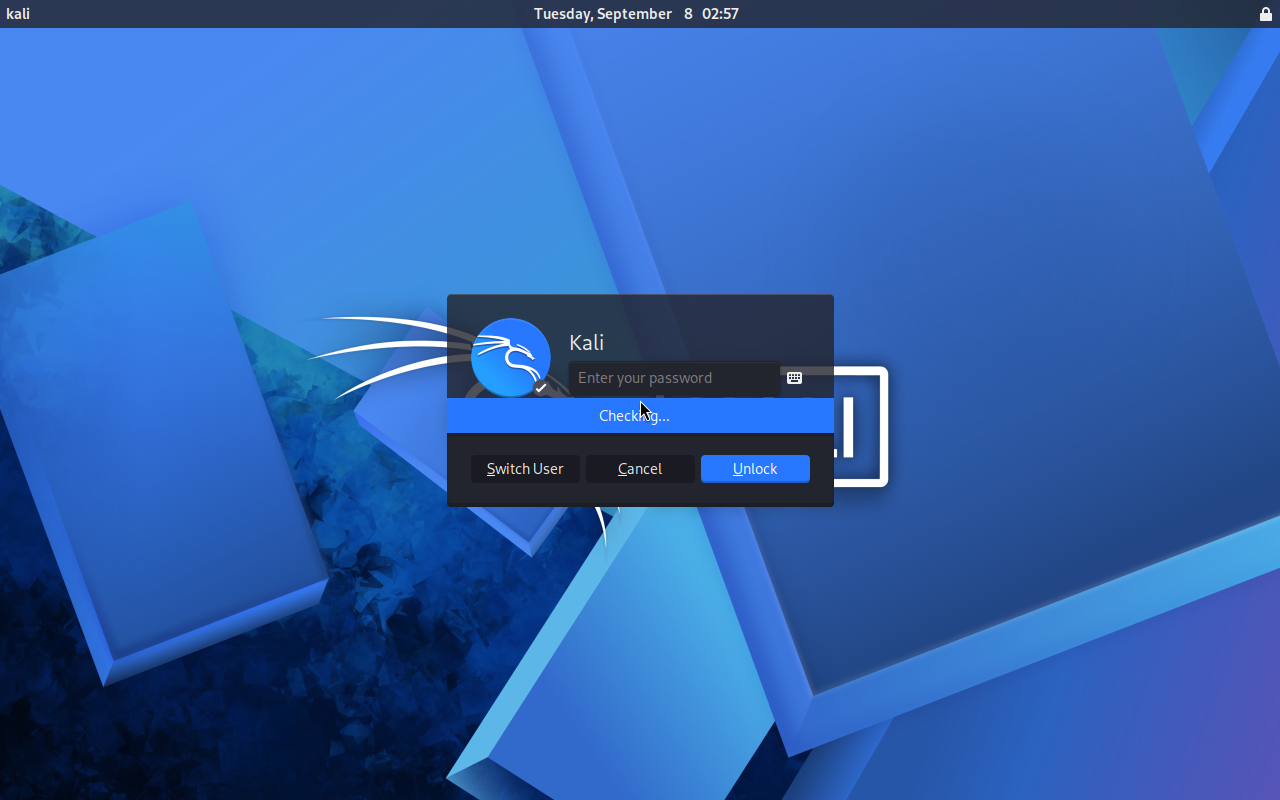Click the dialog area below the Cancel button
The width and height of the screenshot is (1280, 800).
point(640,495)
